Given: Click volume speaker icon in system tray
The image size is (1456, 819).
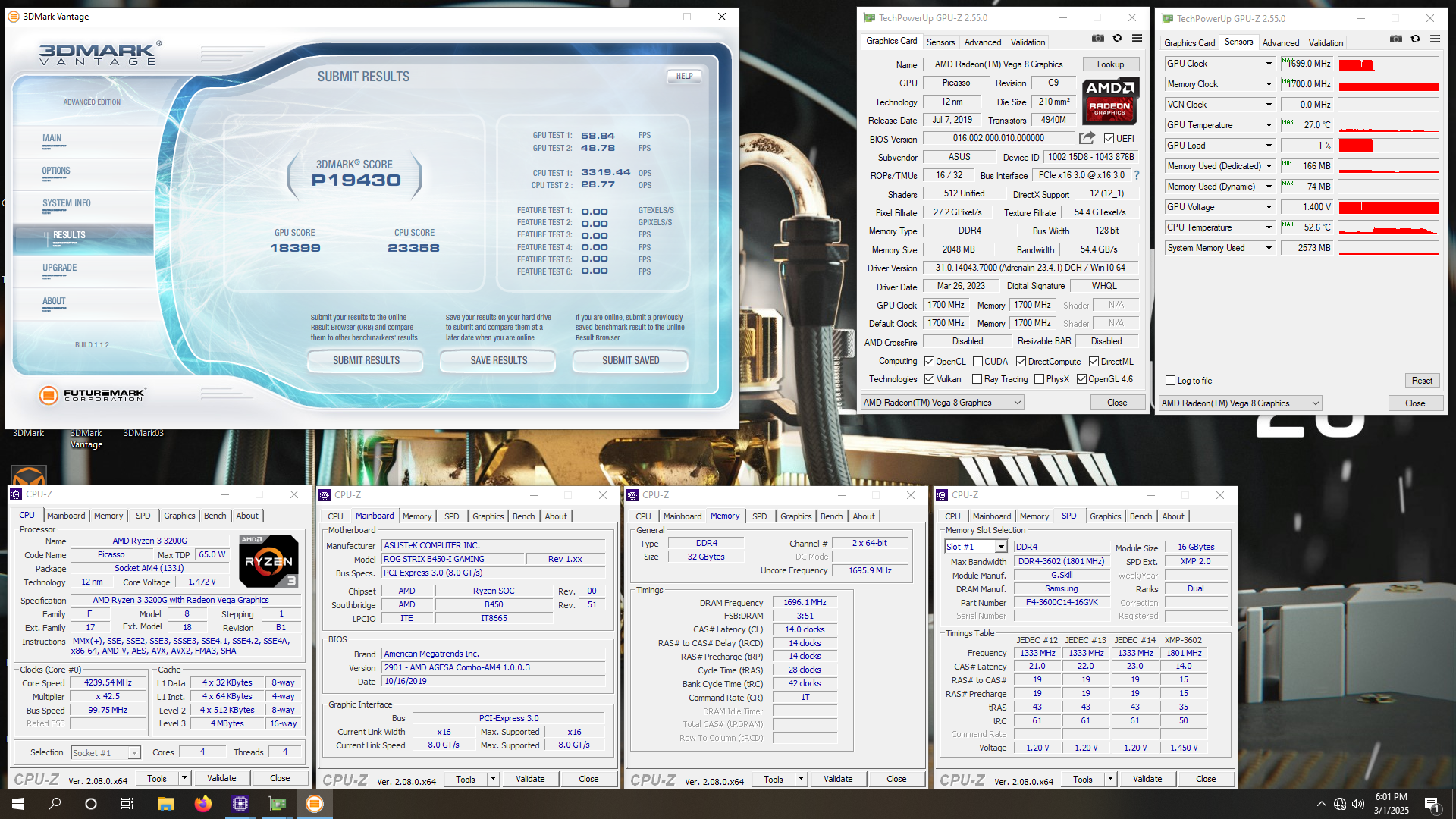Looking at the screenshot, I should 1358,804.
